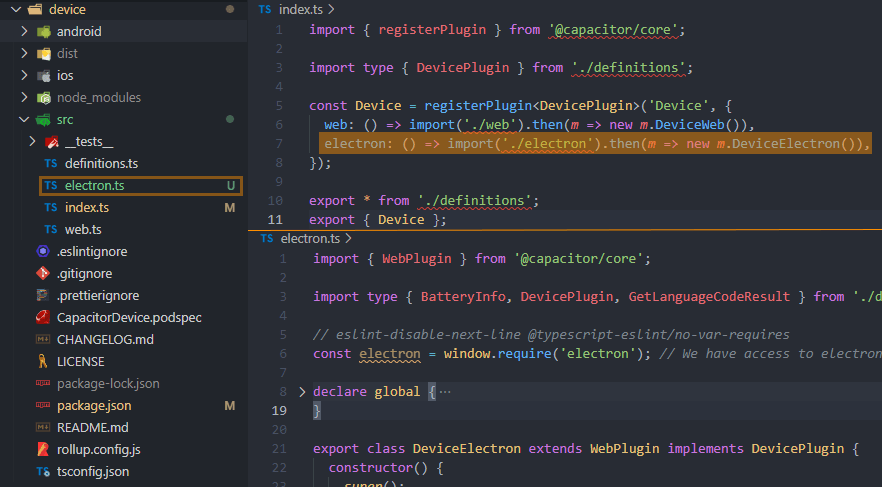Click the TS icon beside web.ts
The width and height of the screenshot is (882, 487).
pyautogui.click(x=51, y=229)
